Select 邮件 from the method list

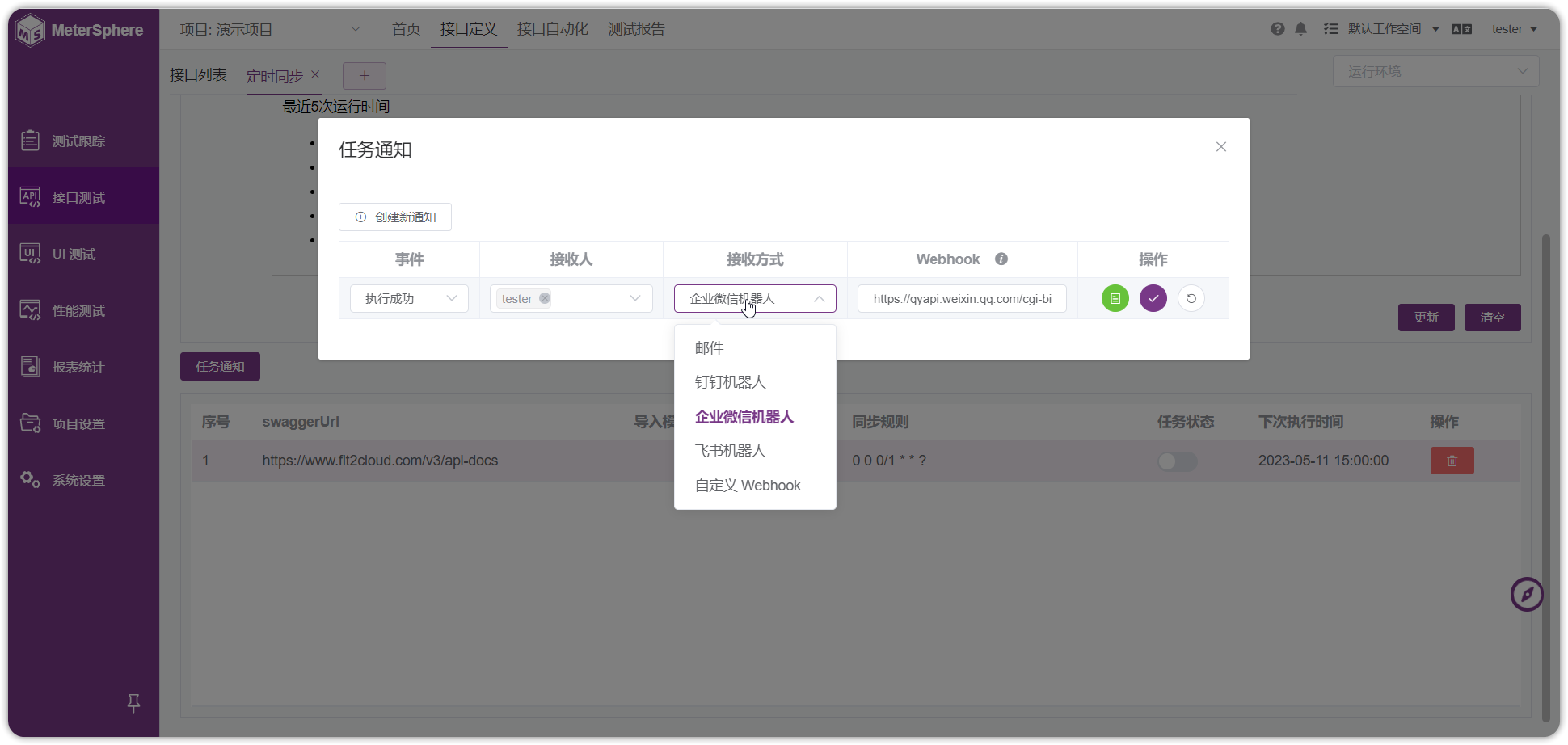pos(755,348)
